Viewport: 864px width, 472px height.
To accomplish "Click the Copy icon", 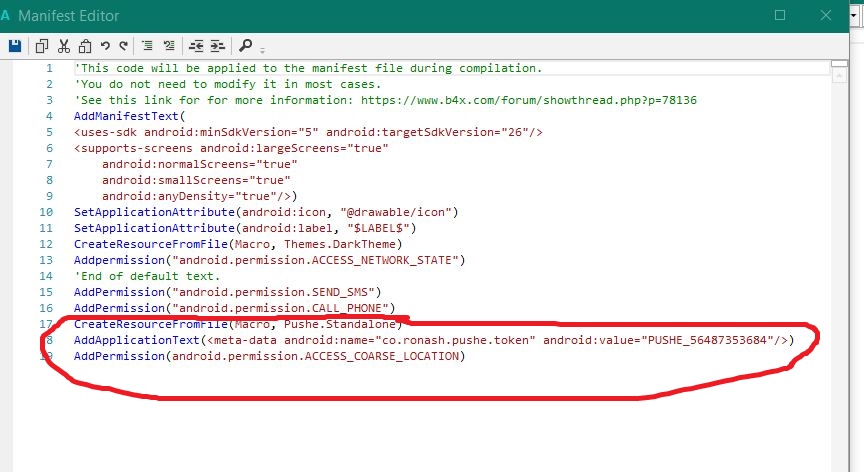I will coord(42,46).
